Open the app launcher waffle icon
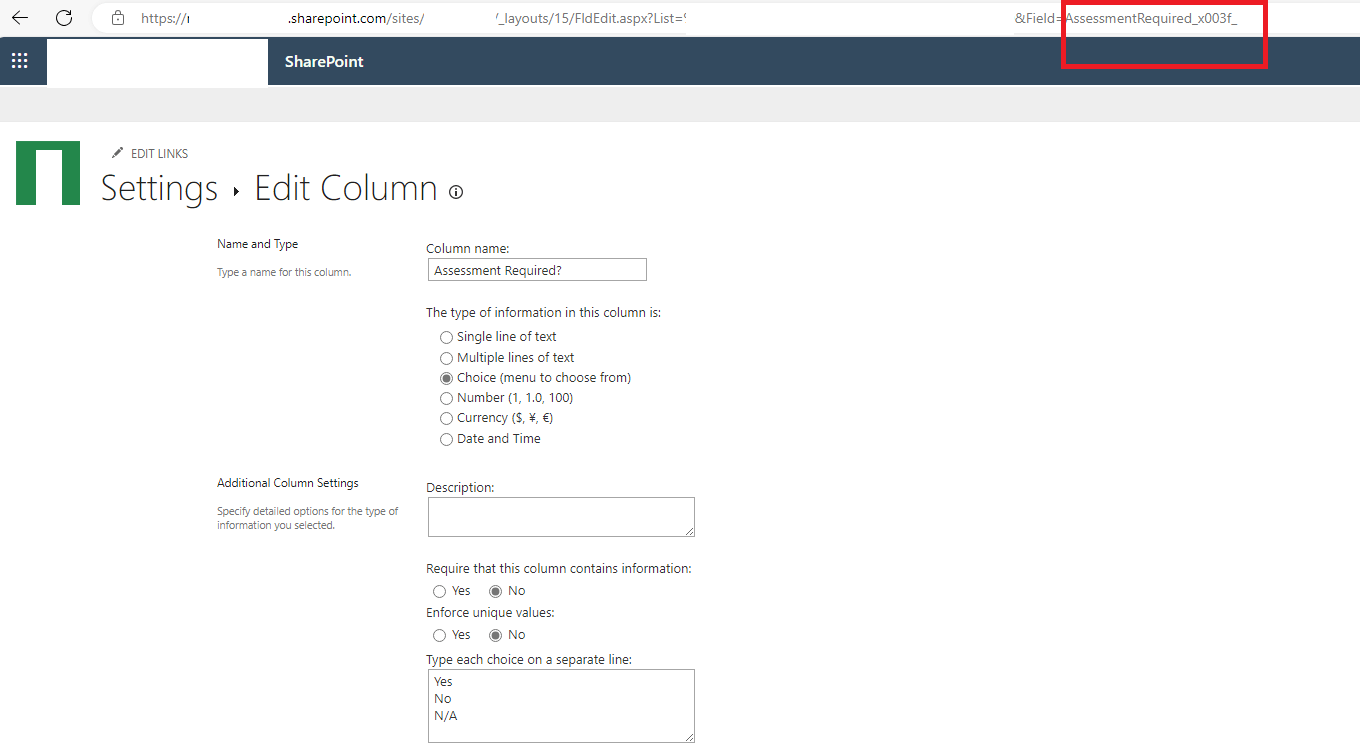 coord(20,61)
